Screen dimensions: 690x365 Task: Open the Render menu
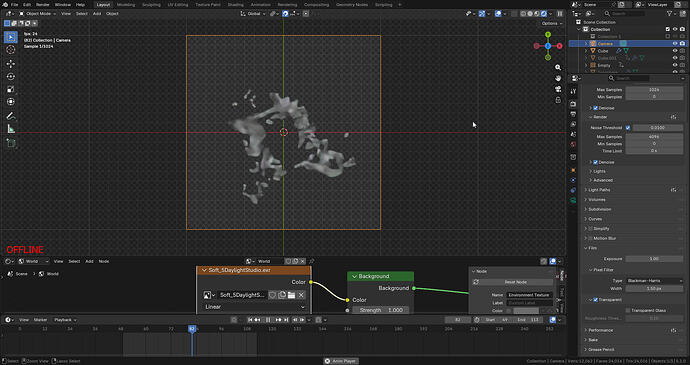43,4
